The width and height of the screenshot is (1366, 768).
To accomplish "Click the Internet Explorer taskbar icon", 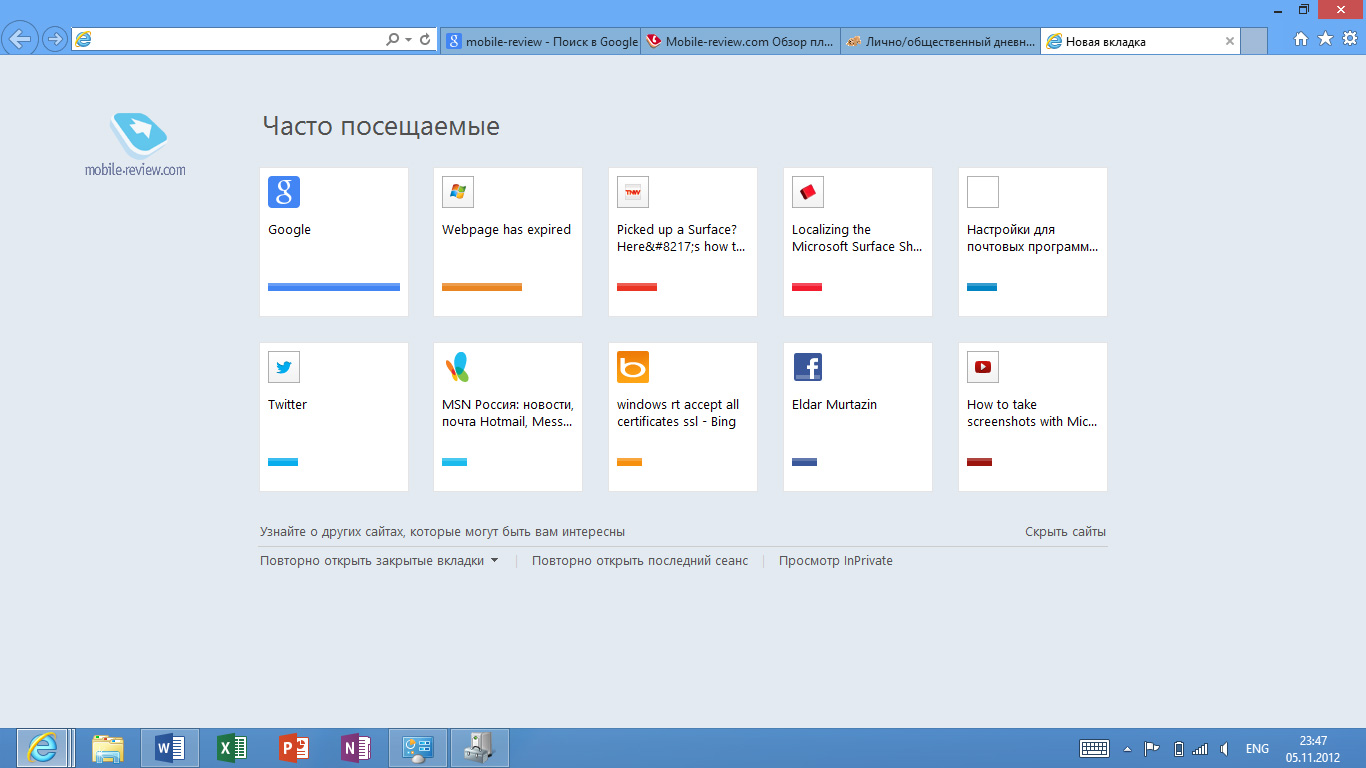I will coord(42,748).
